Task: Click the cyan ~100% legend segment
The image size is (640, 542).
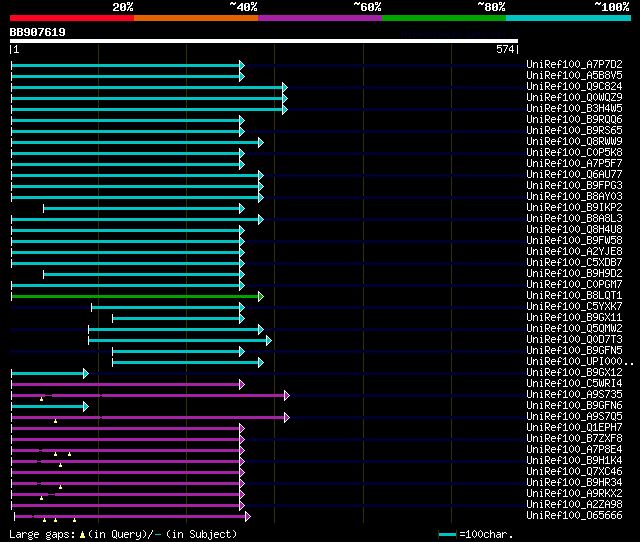Action: pos(569,18)
